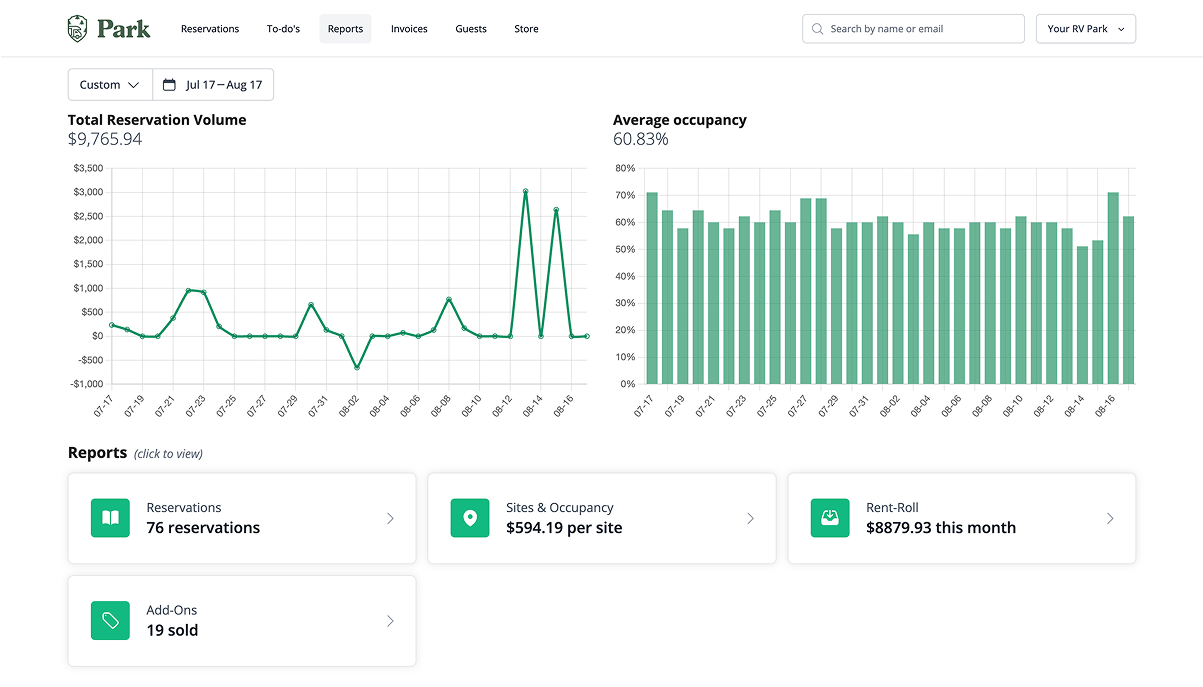Image resolution: width=1203 pixels, height=687 pixels.
Task: Go to the Invoices menu item
Action: click(x=409, y=29)
